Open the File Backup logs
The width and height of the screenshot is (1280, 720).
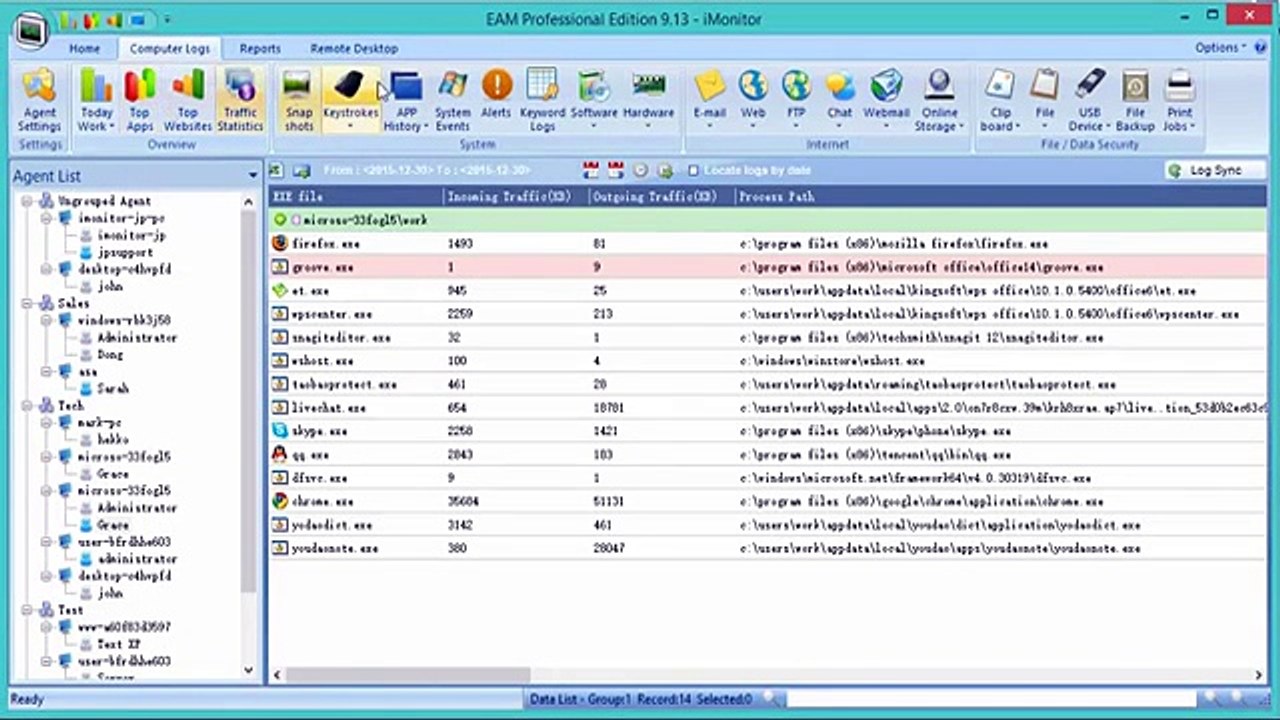point(1135,100)
